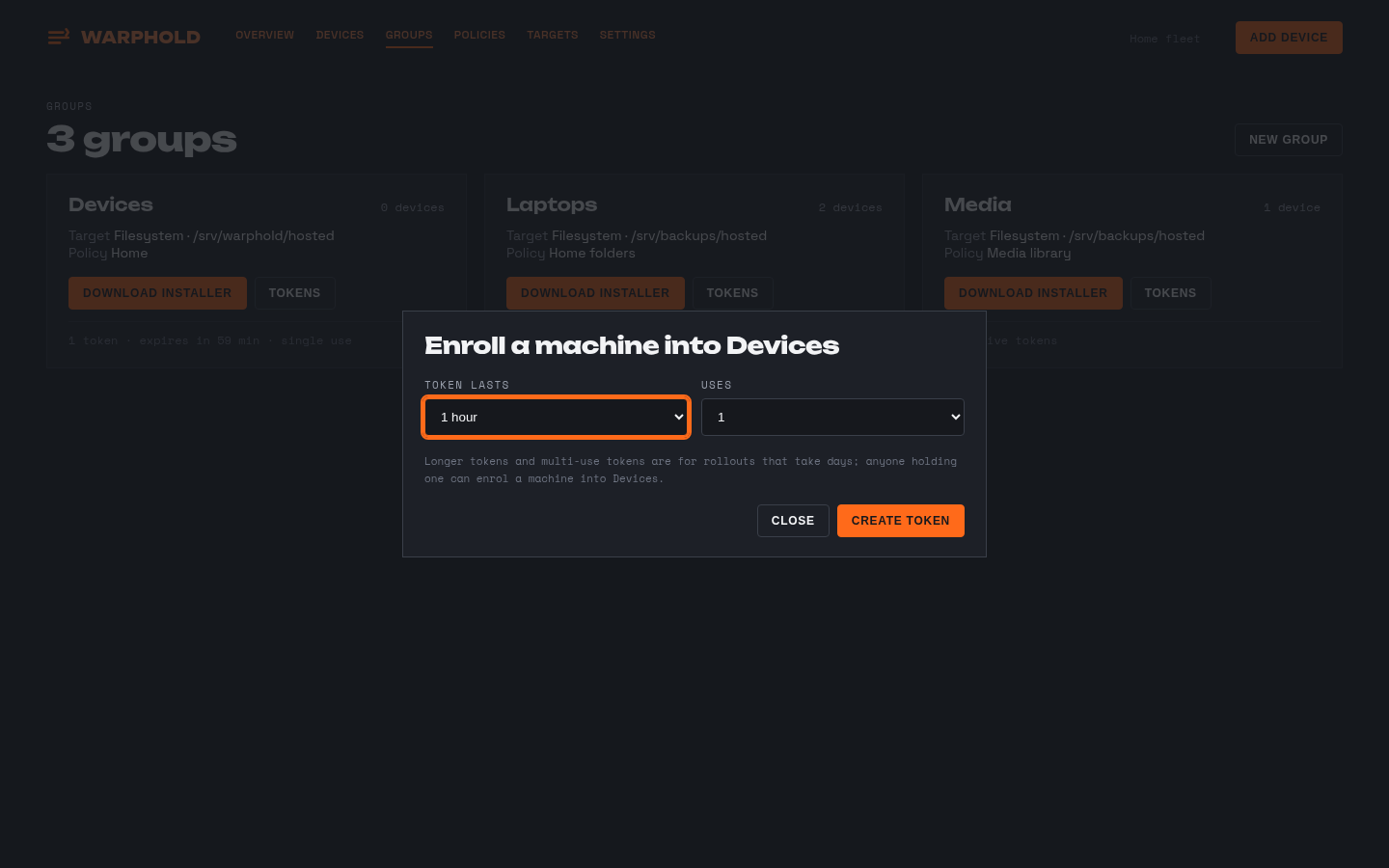Image resolution: width=1389 pixels, height=868 pixels.
Task: Click the '1 device' count on Media
Action: (x=1293, y=207)
